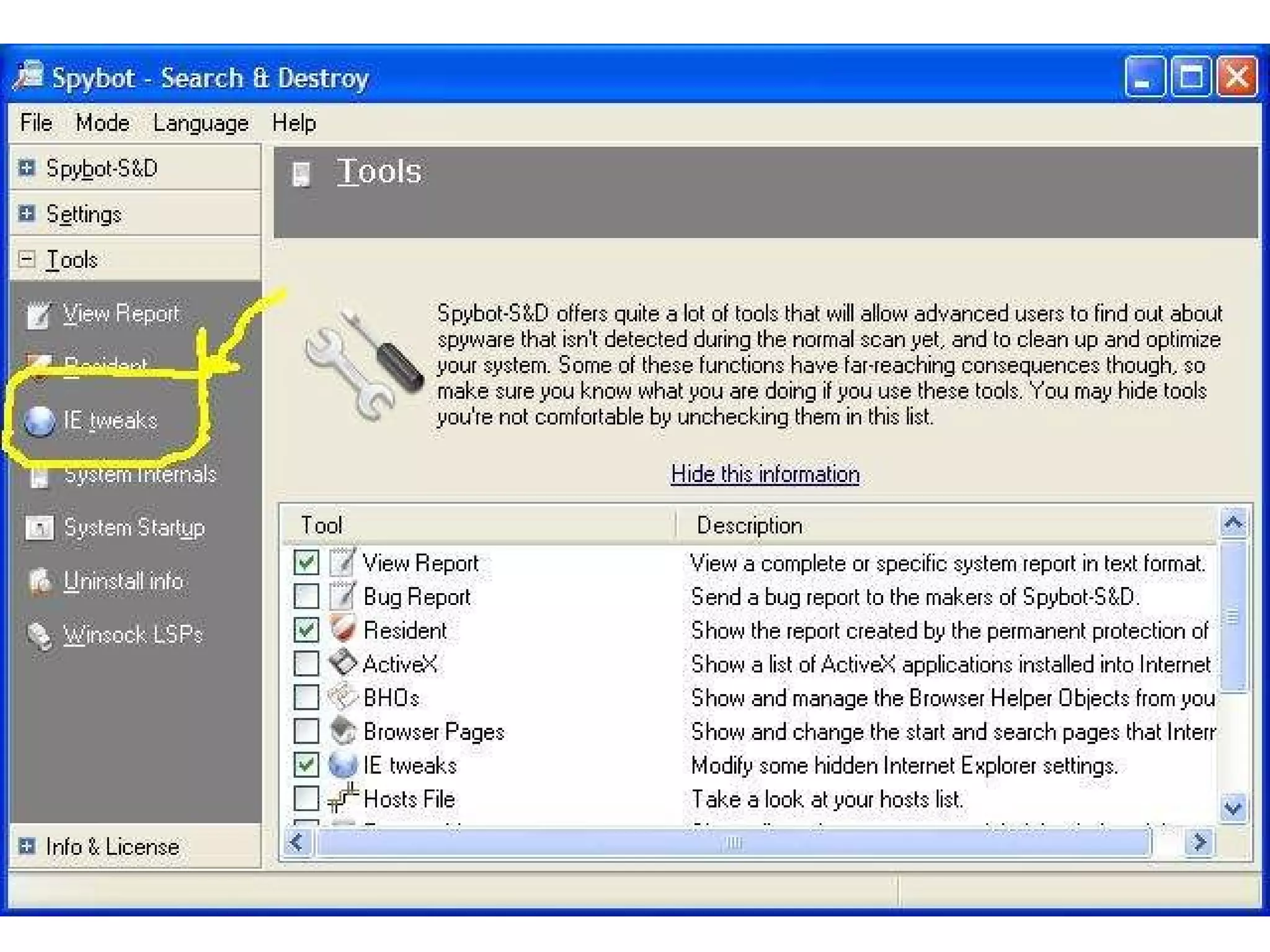1270x952 pixels.
Task: Select the IE tweaks globe icon in sidebar
Action: pyautogui.click(x=39, y=421)
